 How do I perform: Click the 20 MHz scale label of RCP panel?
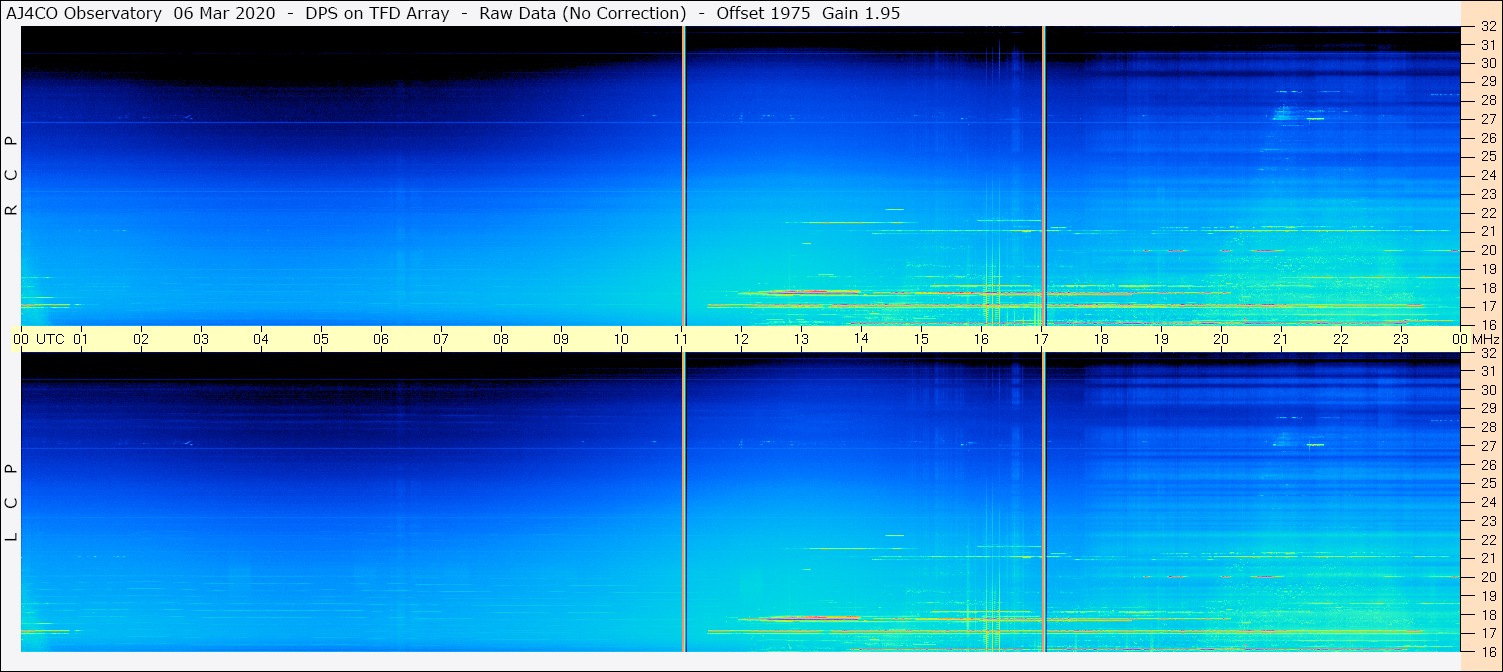pyautogui.click(x=1488, y=250)
